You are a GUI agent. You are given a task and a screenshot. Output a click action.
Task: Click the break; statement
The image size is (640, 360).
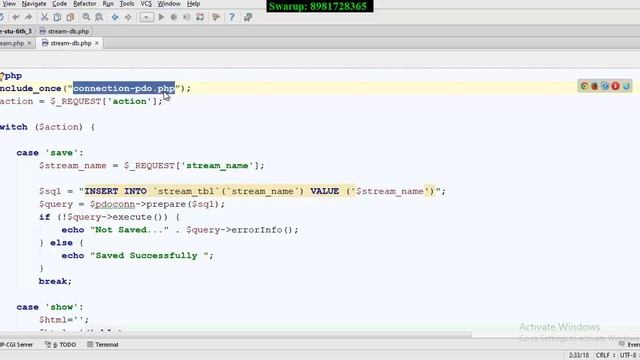(x=55, y=281)
